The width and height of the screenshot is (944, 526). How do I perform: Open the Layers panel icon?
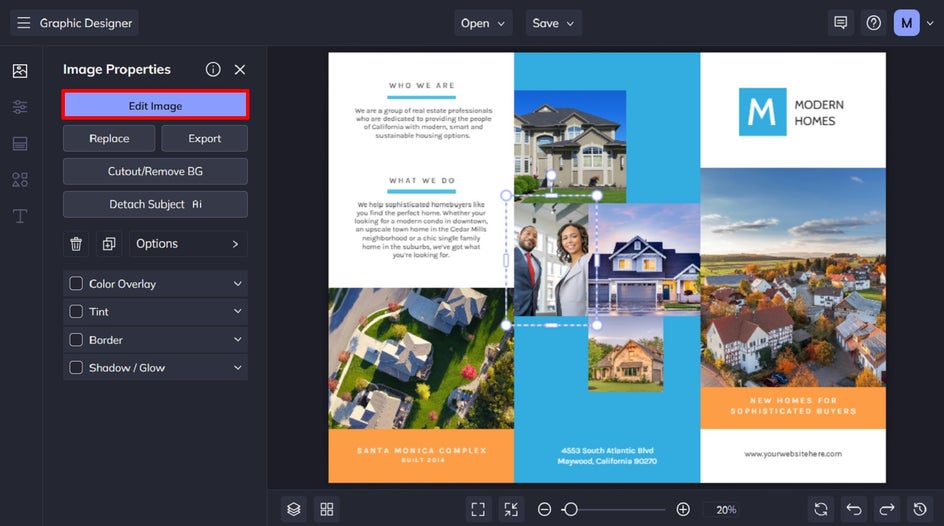pyautogui.click(x=294, y=509)
